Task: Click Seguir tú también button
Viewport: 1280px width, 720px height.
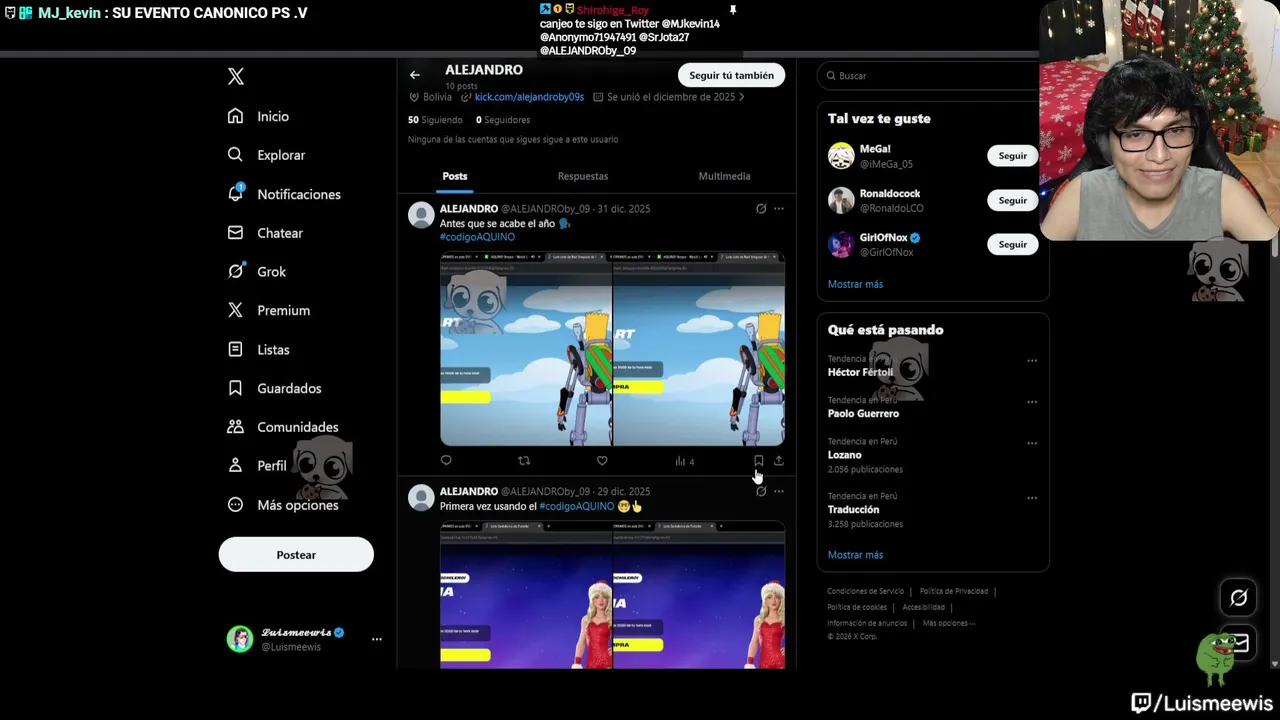Action: coord(731,75)
